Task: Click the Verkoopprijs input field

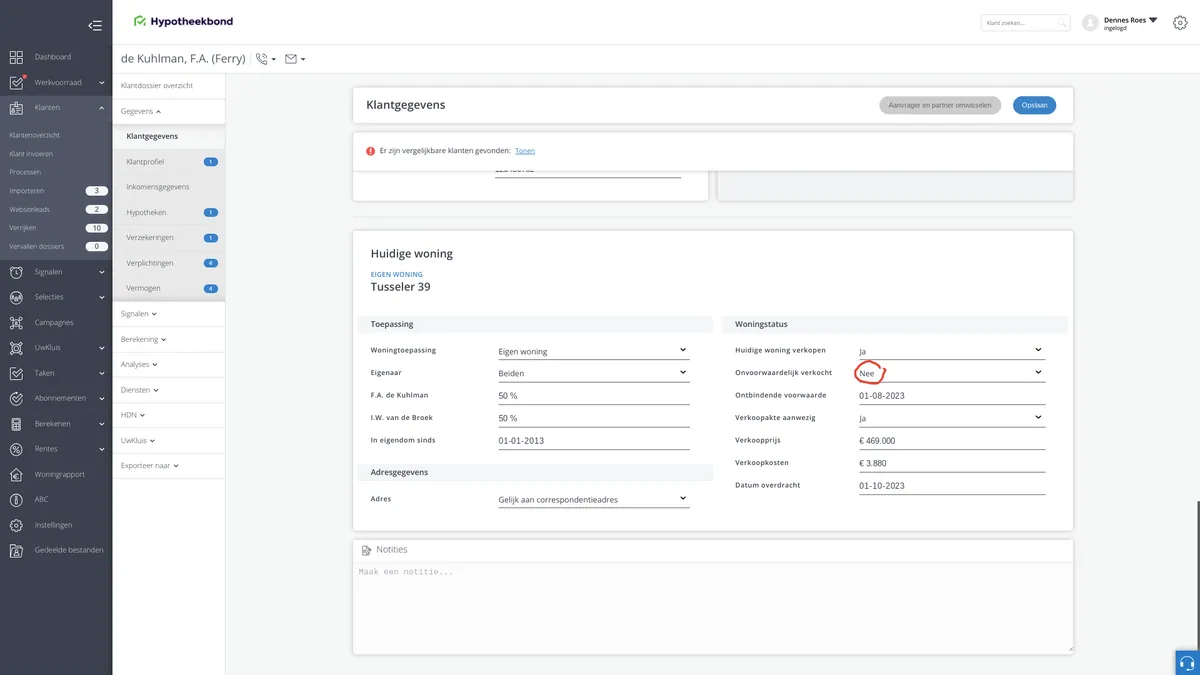Action: click(951, 441)
